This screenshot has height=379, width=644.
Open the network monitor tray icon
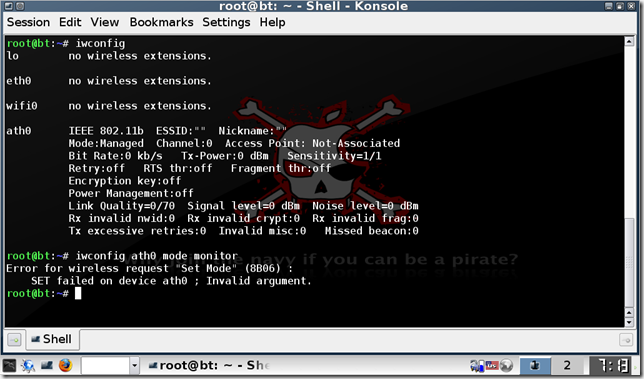[477, 365]
